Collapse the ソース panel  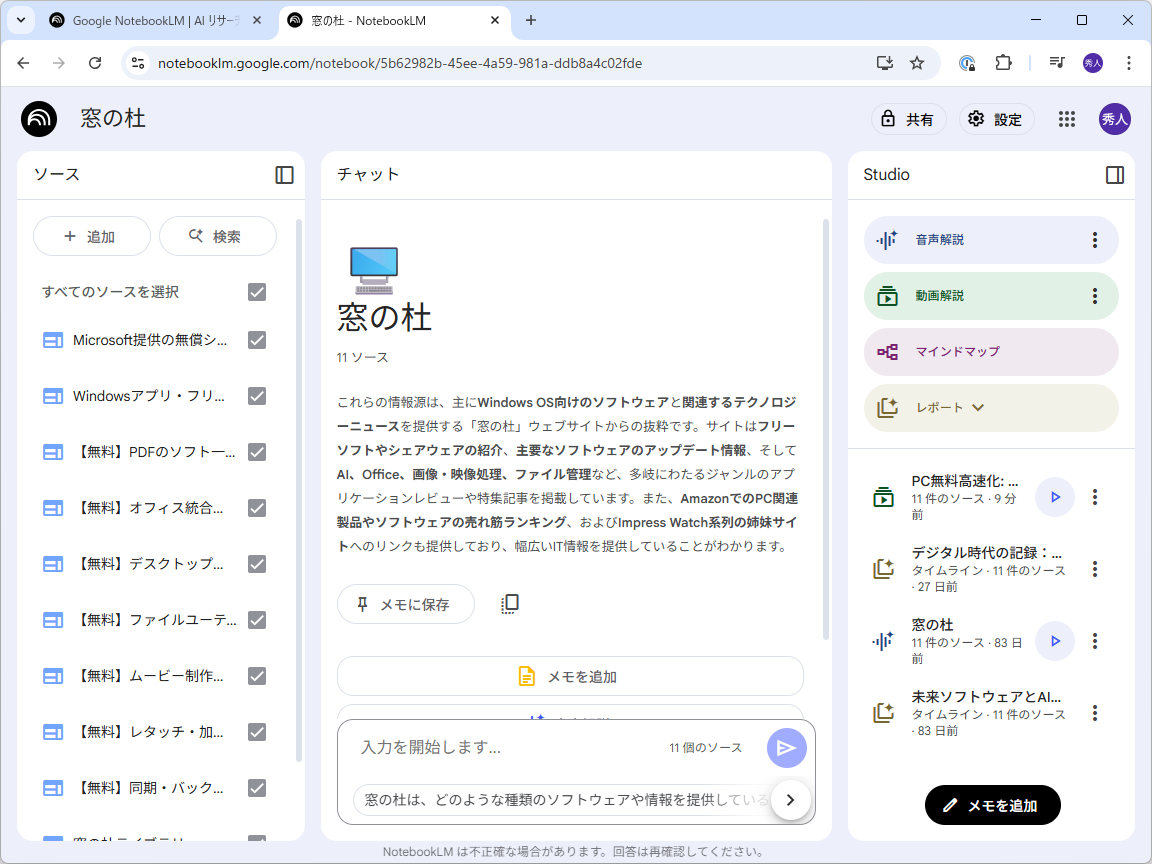tap(284, 174)
